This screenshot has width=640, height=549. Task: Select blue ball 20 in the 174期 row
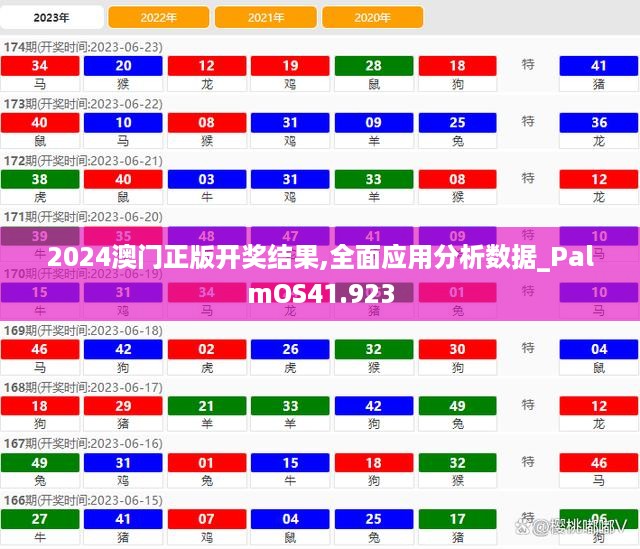point(123,66)
